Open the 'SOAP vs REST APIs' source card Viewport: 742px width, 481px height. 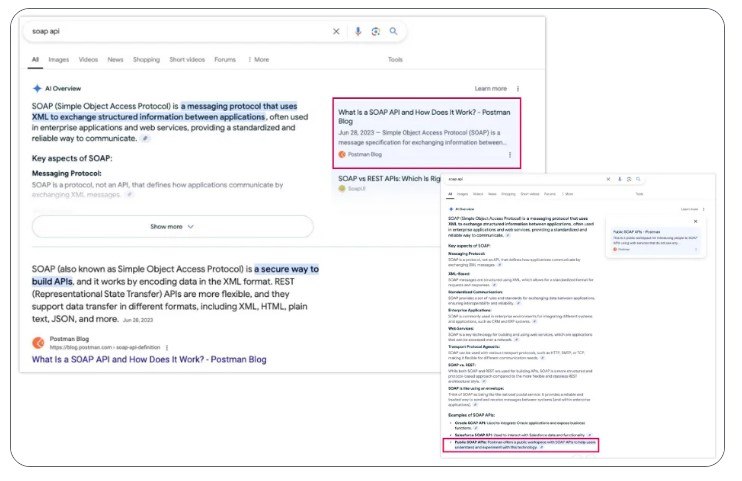389,183
